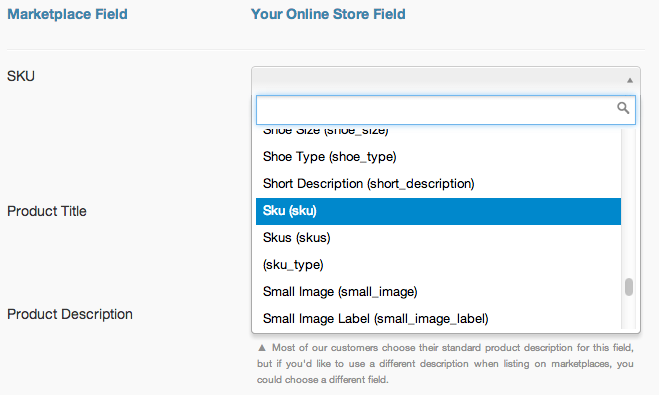
Task: Click the search magnifier icon in dropdown
Action: (x=623, y=108)
